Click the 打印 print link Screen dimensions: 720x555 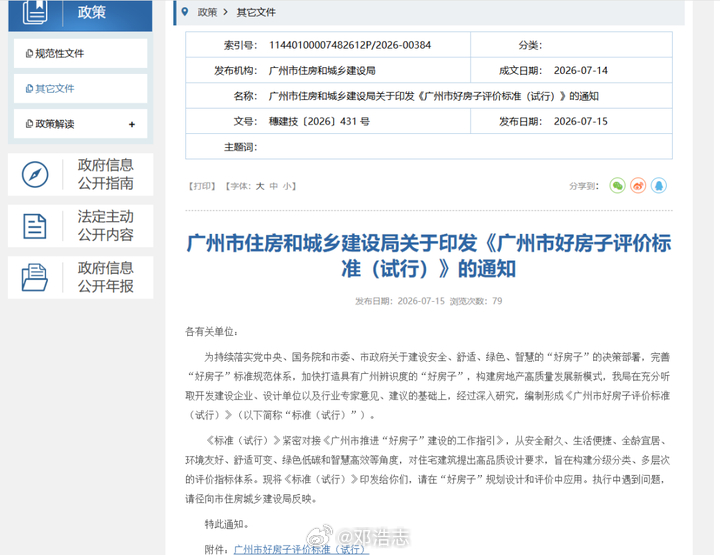(x=202, y=186)
